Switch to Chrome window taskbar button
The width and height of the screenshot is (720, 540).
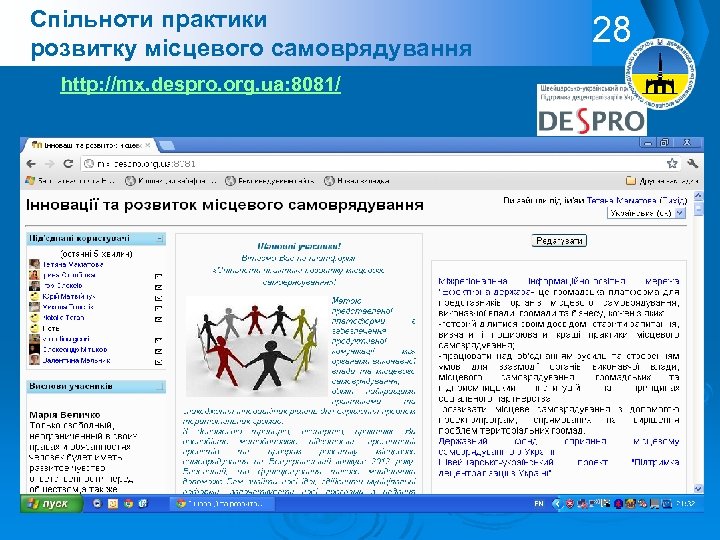point(222,504)
